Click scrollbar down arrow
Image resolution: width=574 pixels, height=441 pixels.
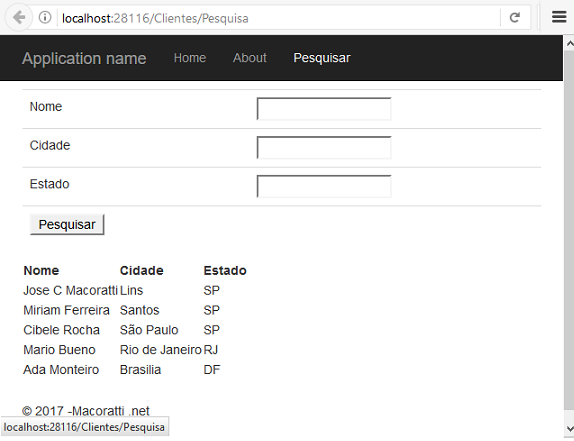tap(569, 429)
